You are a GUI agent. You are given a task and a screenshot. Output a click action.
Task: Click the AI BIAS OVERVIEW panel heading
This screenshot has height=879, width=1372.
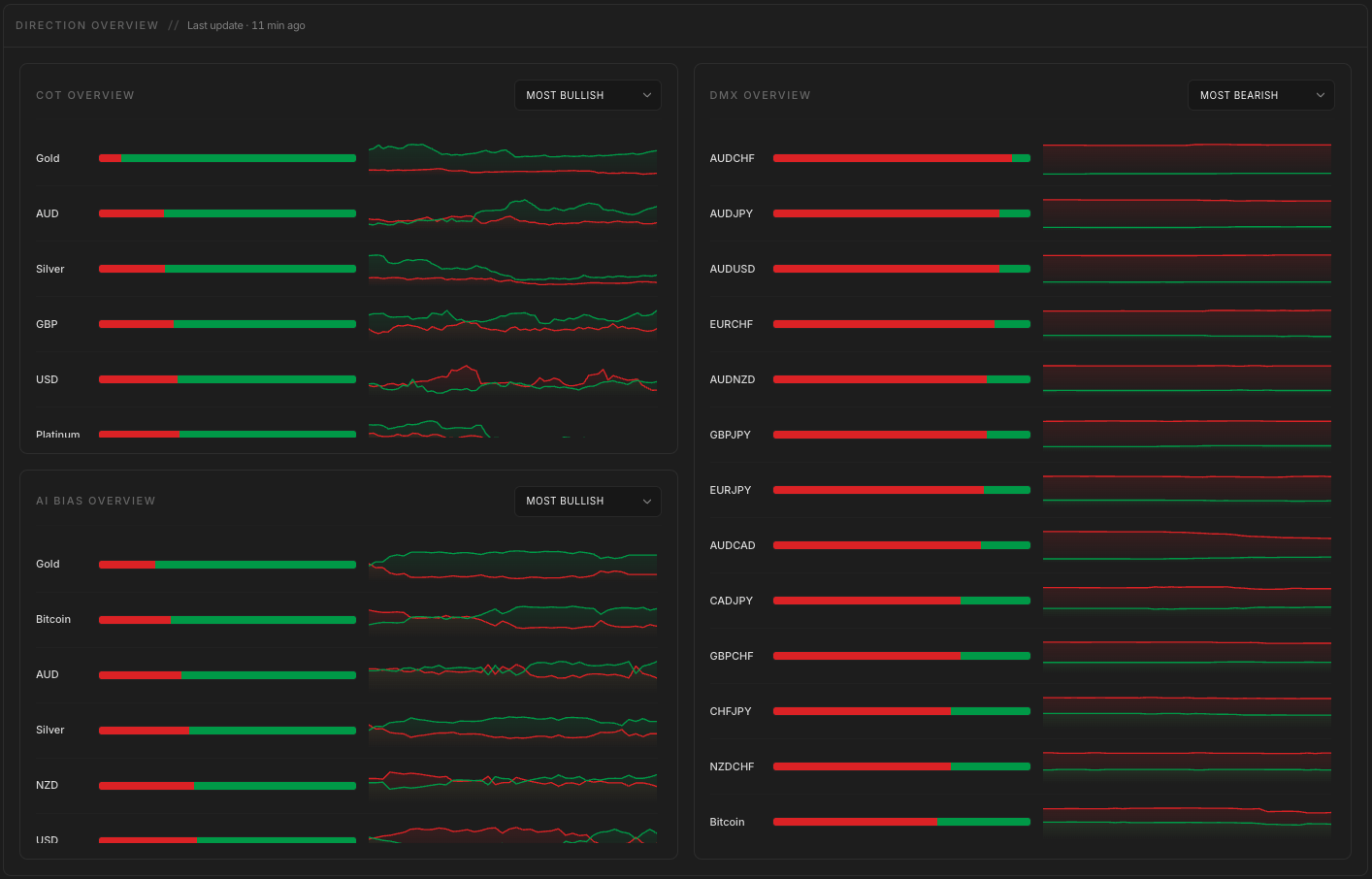pyautogui.click(x=96, y=501)
